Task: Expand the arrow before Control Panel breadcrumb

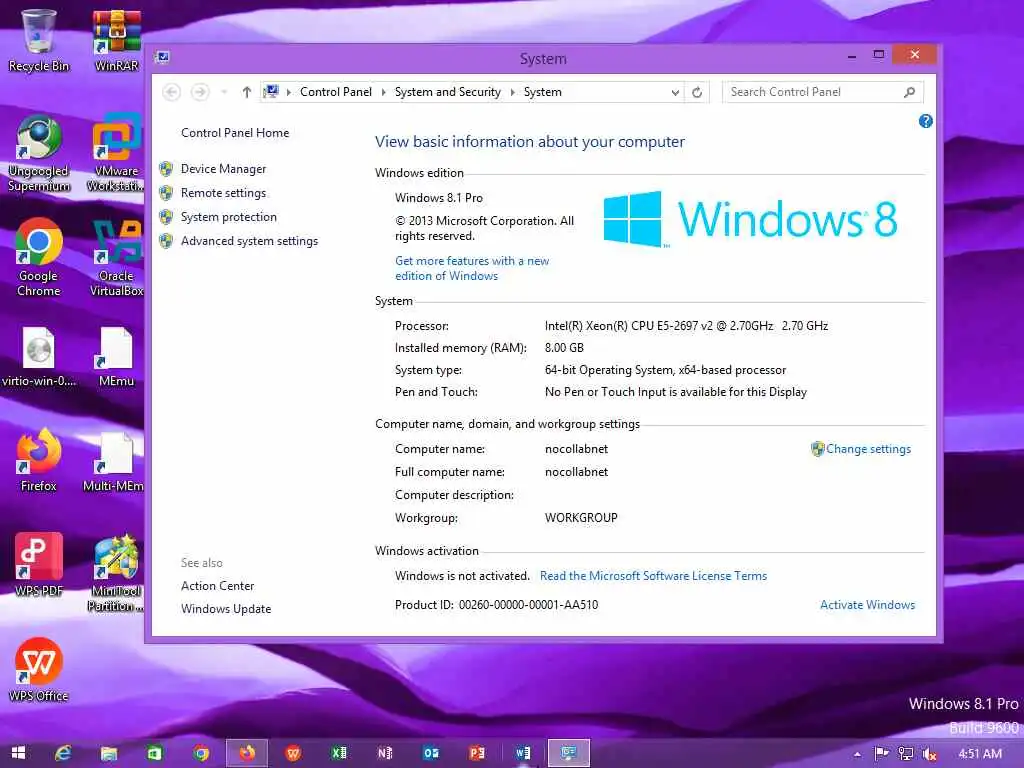Action: 289,92
